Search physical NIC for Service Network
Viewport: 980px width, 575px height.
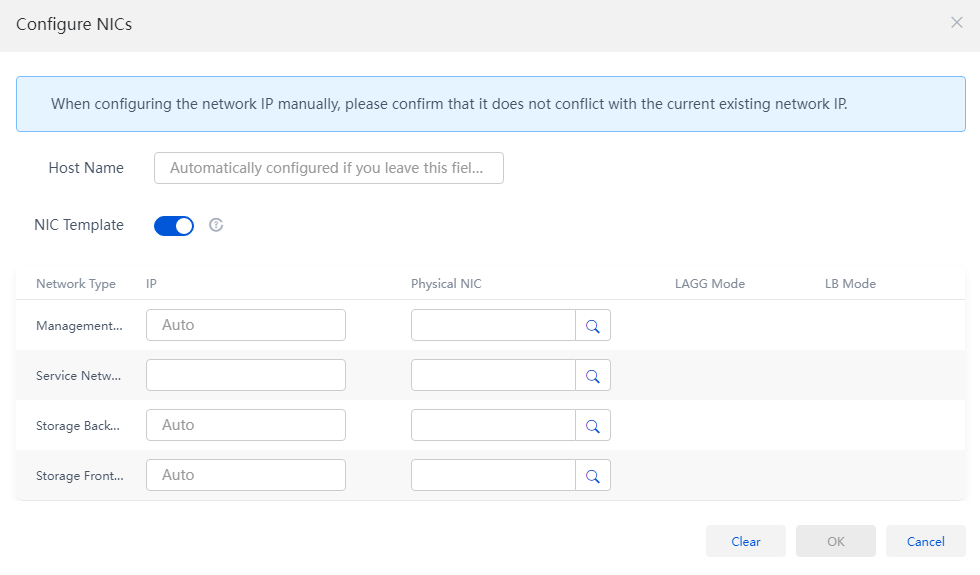click(592, 375)
